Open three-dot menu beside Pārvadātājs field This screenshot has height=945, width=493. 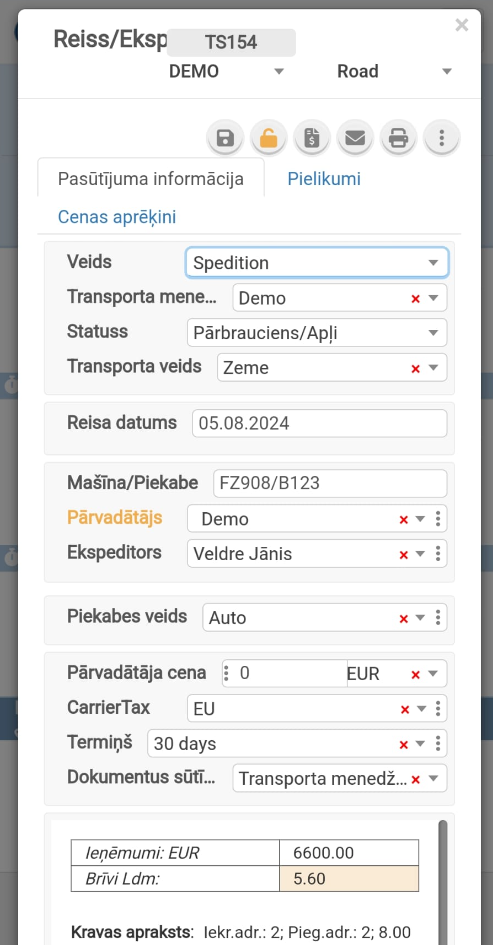[438, 519]
